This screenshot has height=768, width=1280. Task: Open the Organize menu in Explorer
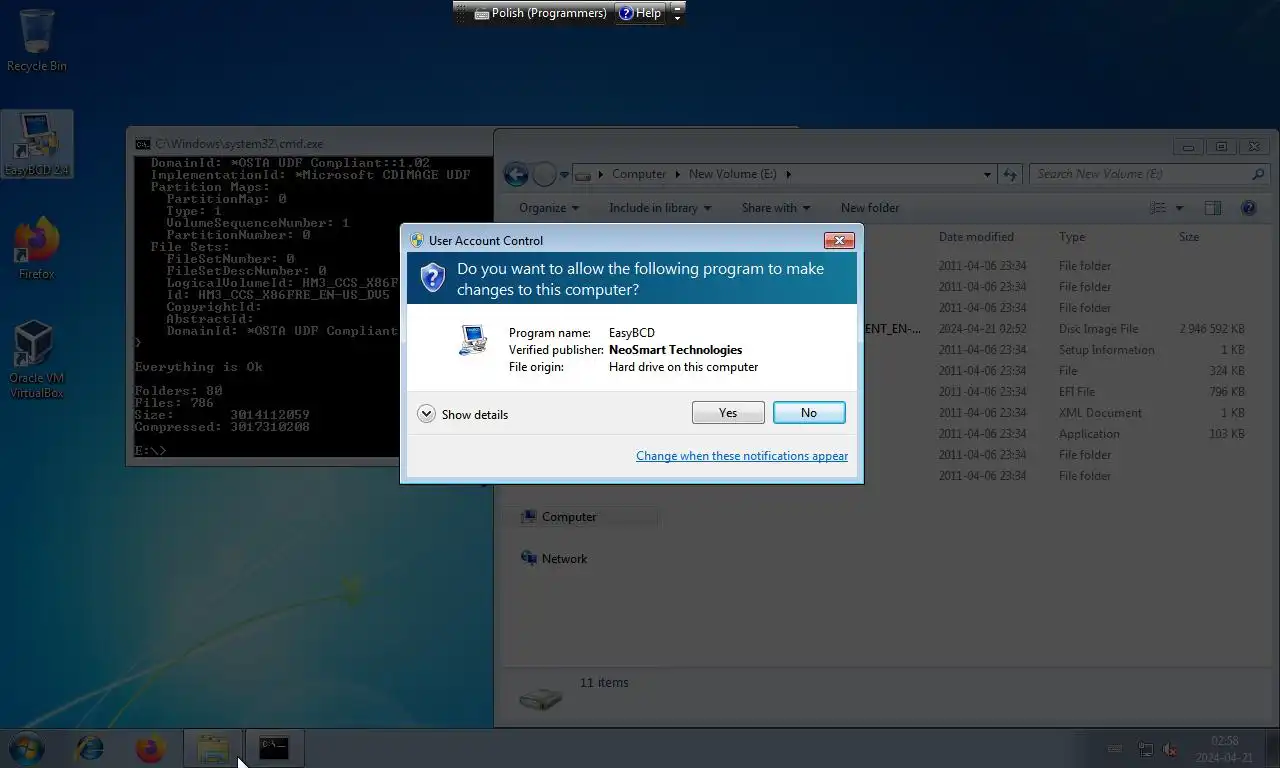tap(548, 208)
